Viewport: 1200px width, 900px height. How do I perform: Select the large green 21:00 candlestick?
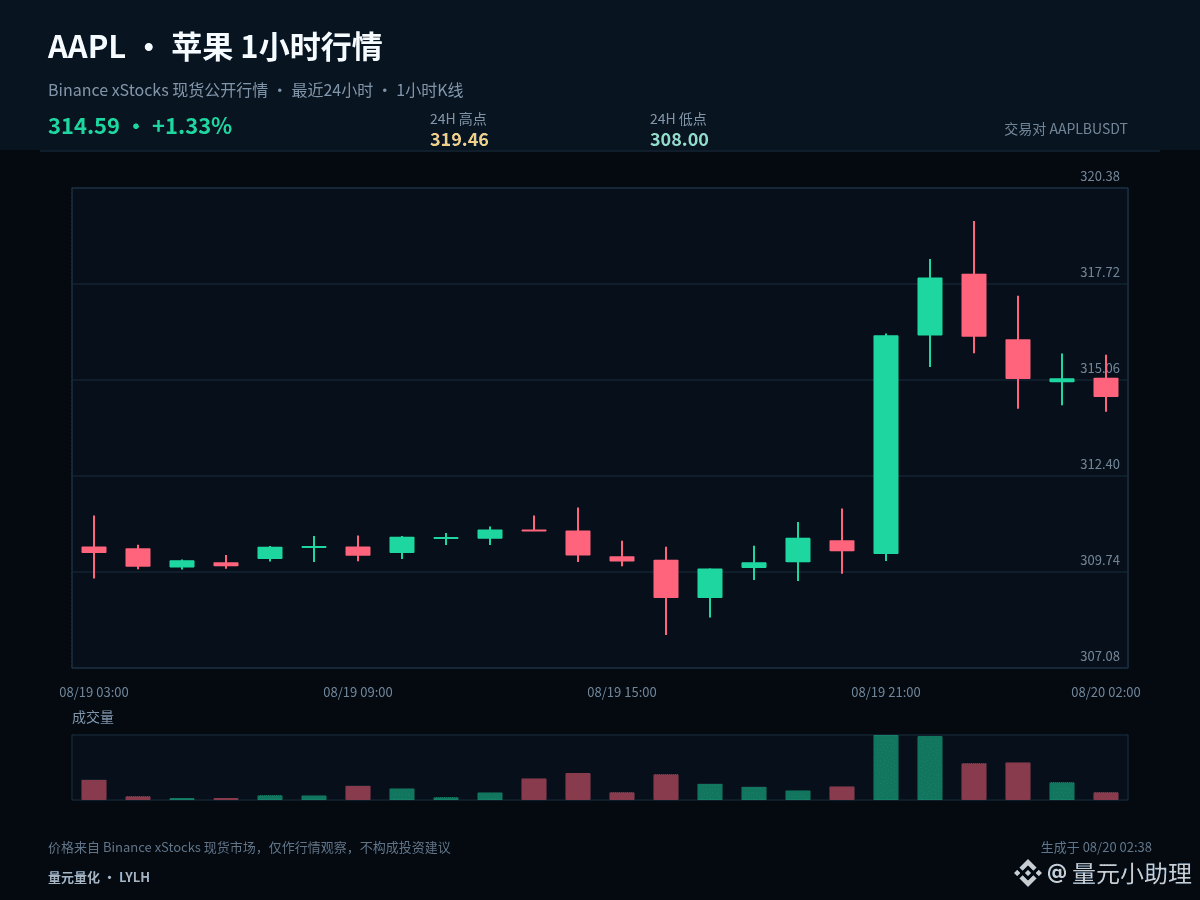click(886, 444)
